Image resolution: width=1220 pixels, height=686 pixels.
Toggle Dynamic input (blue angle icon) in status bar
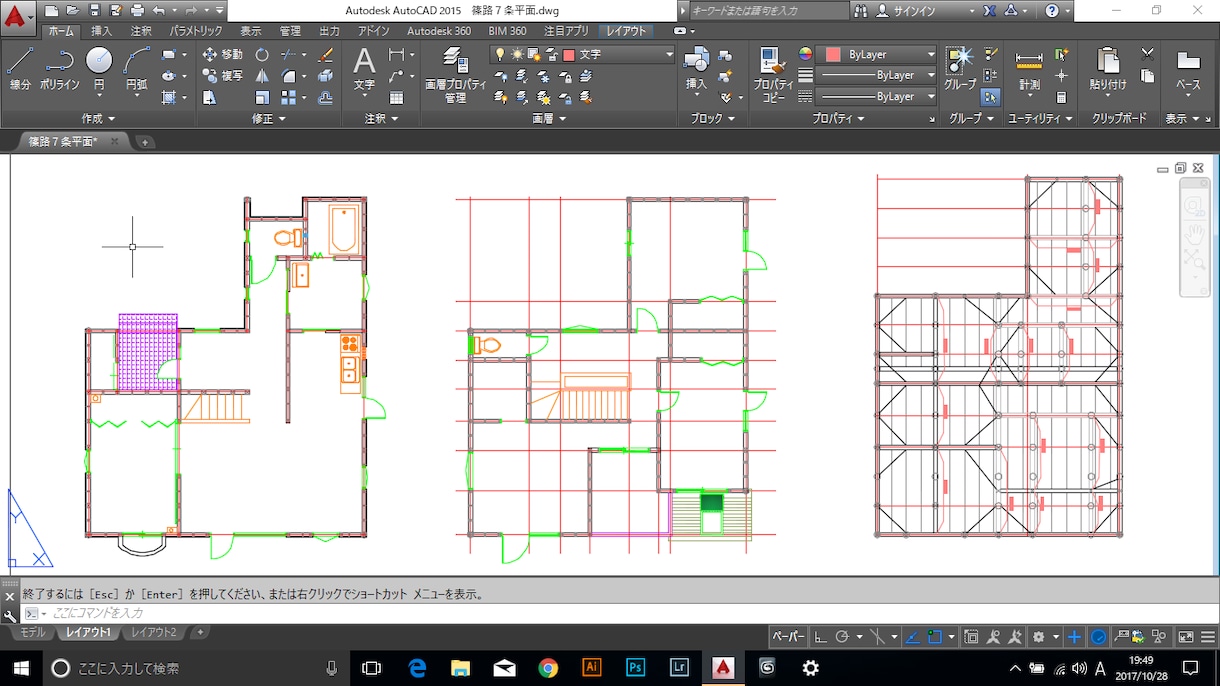click(x=912, y=637)
